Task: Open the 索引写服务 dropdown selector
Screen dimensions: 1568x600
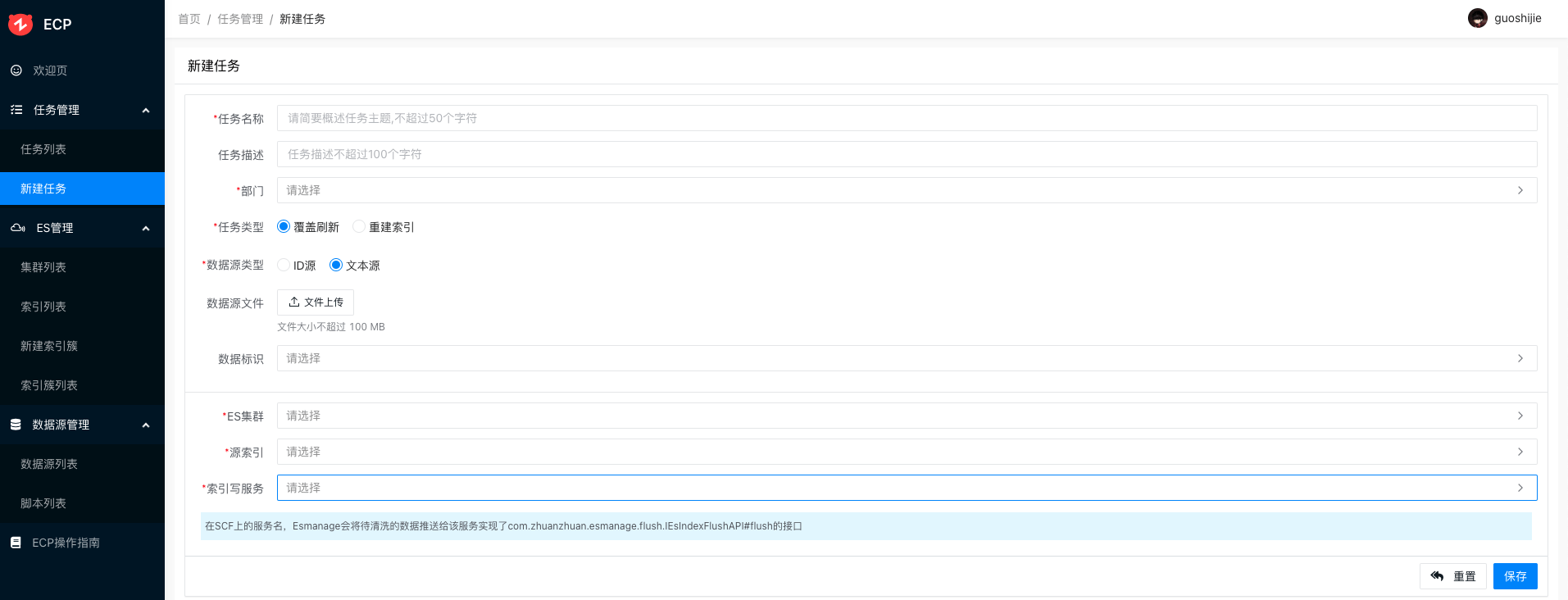Action: [907, 488]
